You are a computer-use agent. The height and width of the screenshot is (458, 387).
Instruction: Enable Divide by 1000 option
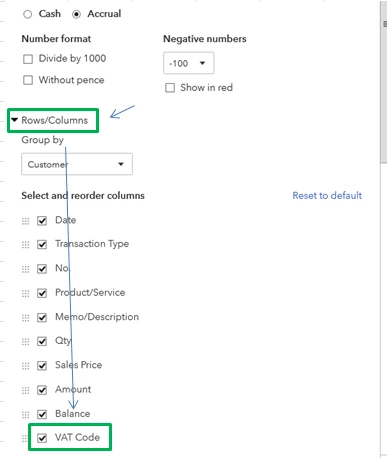(x=28, y=59)
